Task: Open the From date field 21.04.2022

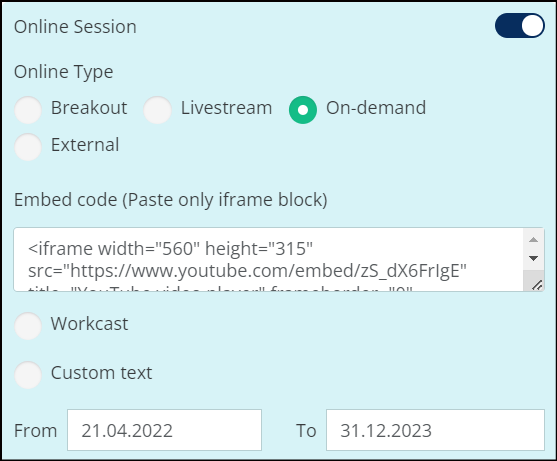Action: (x=164, y=430)
